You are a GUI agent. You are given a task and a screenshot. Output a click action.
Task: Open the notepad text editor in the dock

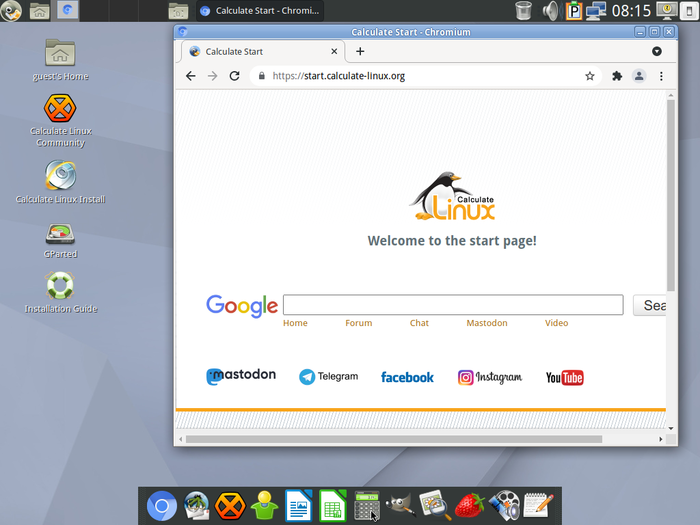[538, 505]
